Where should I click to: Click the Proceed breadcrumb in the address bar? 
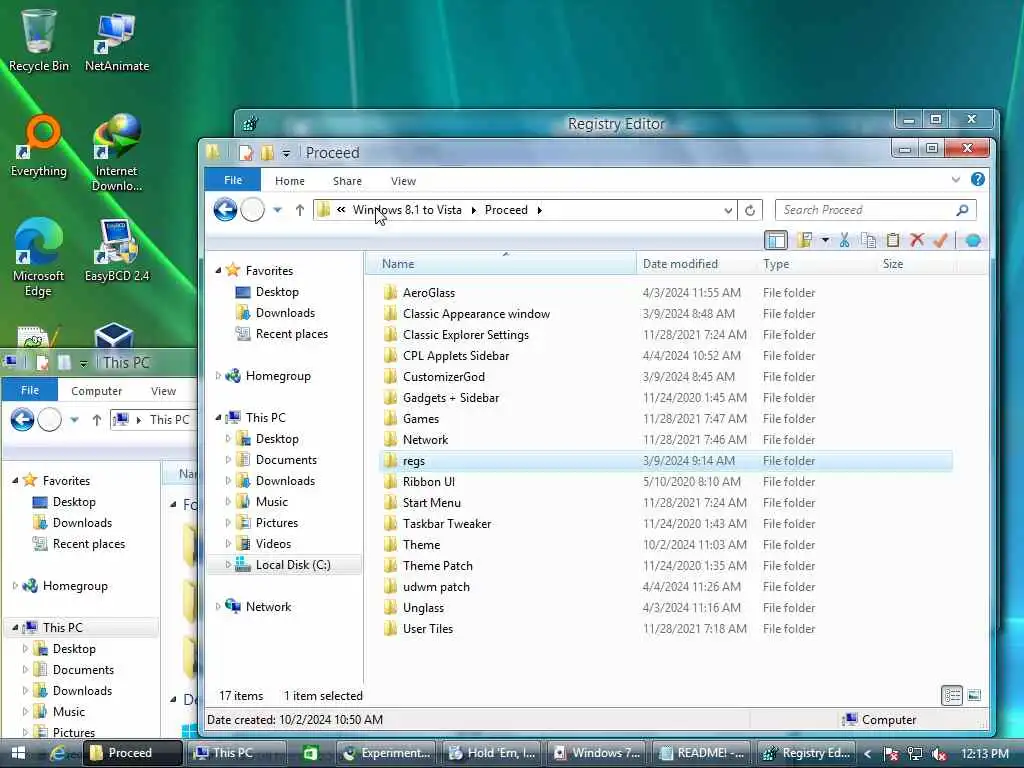pos(506,210)
